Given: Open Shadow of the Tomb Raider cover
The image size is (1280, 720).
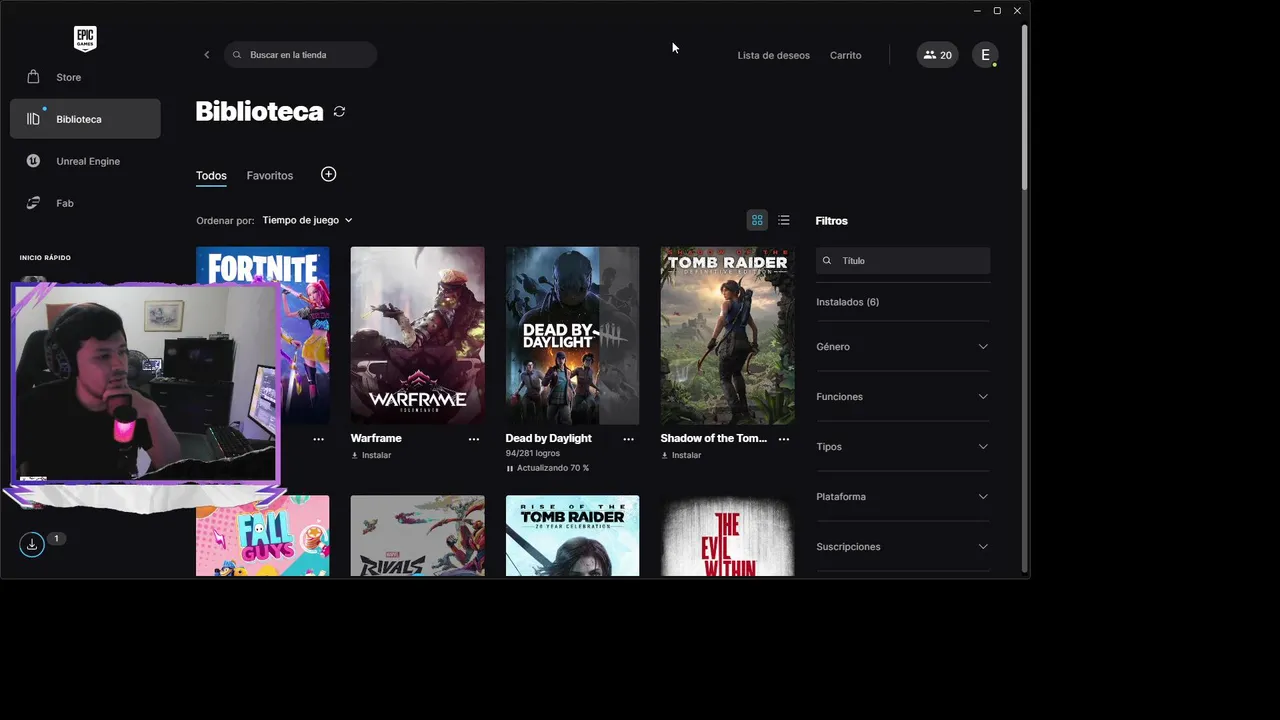Looking at the screenshot, I should tap(727, 336).
